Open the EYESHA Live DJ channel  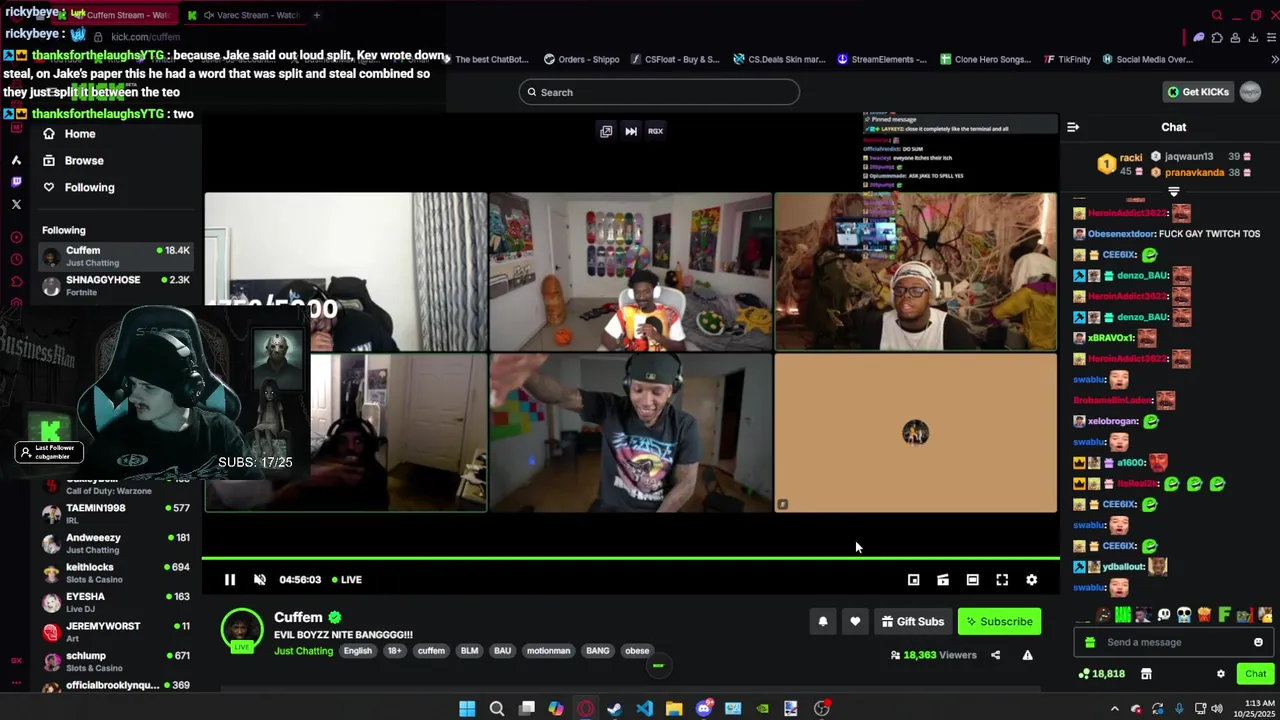[116, 602]
